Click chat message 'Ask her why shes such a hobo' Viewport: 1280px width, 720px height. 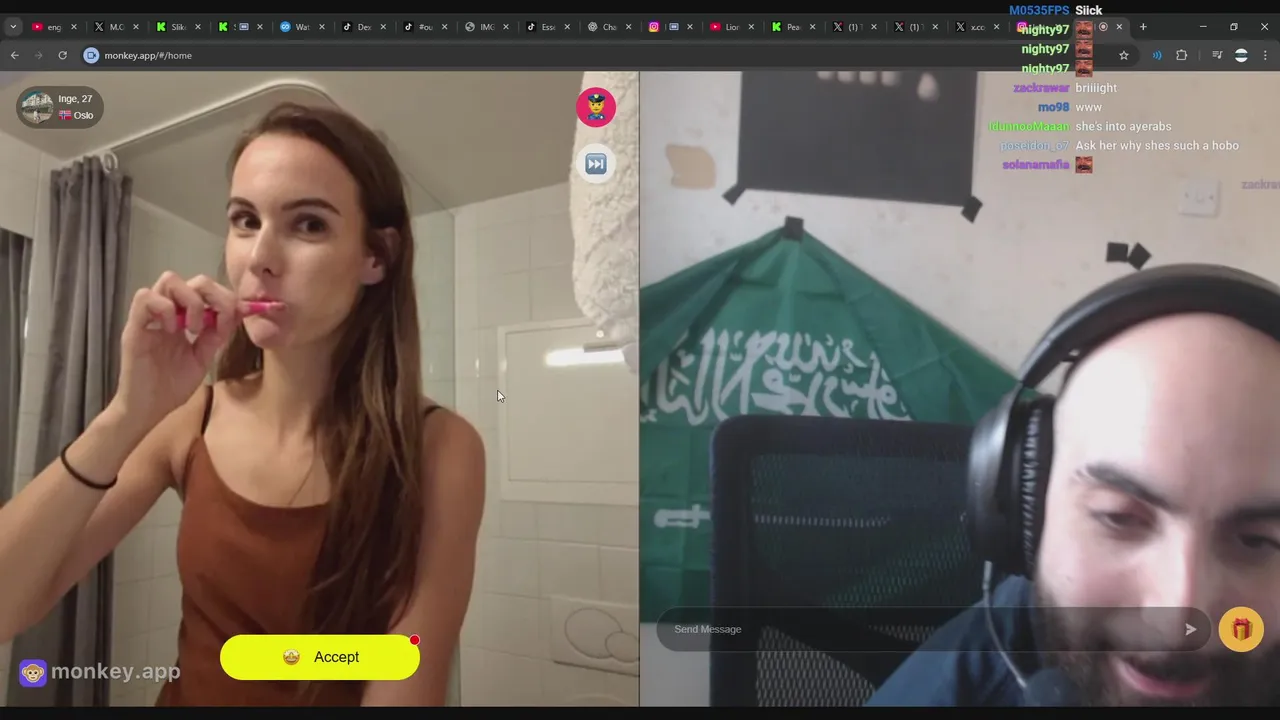click(1157, 146)
